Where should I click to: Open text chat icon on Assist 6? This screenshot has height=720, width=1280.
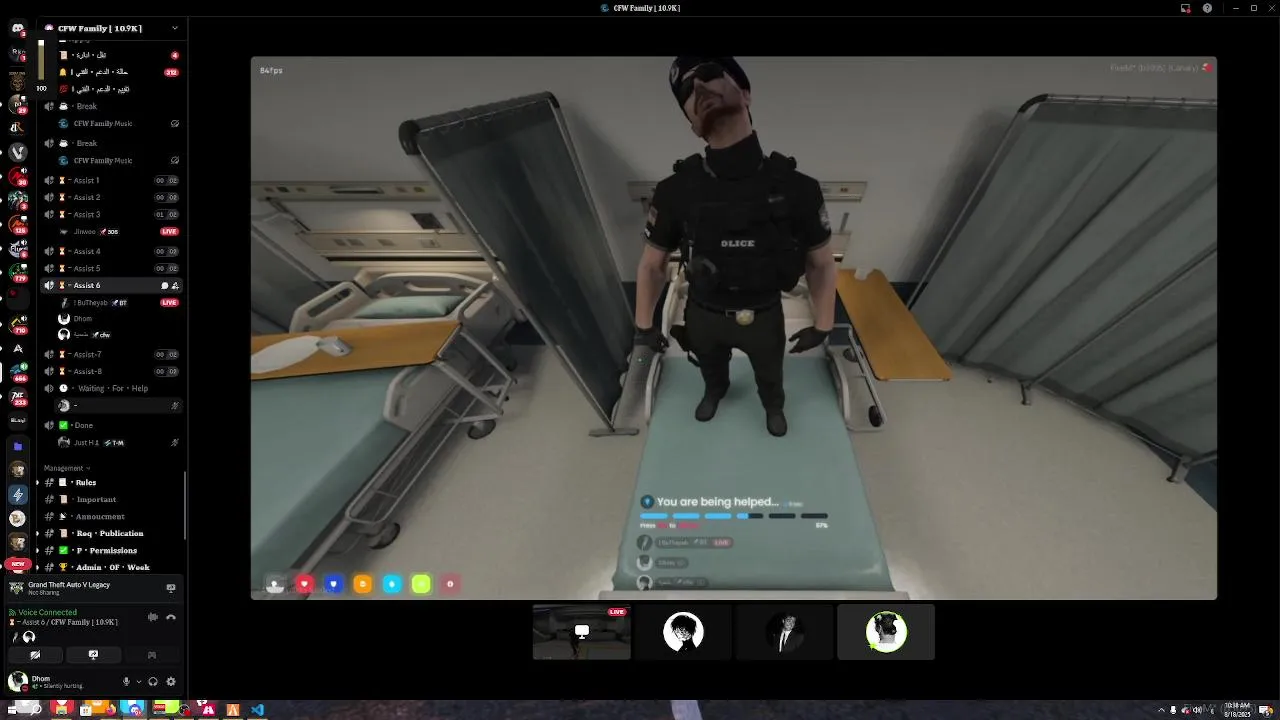(165, 285)
